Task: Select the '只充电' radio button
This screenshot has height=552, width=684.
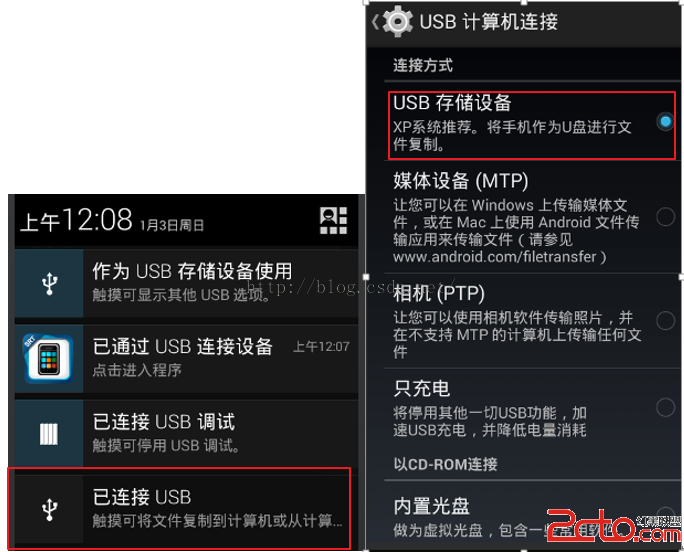Action: (x=665, y=407)
